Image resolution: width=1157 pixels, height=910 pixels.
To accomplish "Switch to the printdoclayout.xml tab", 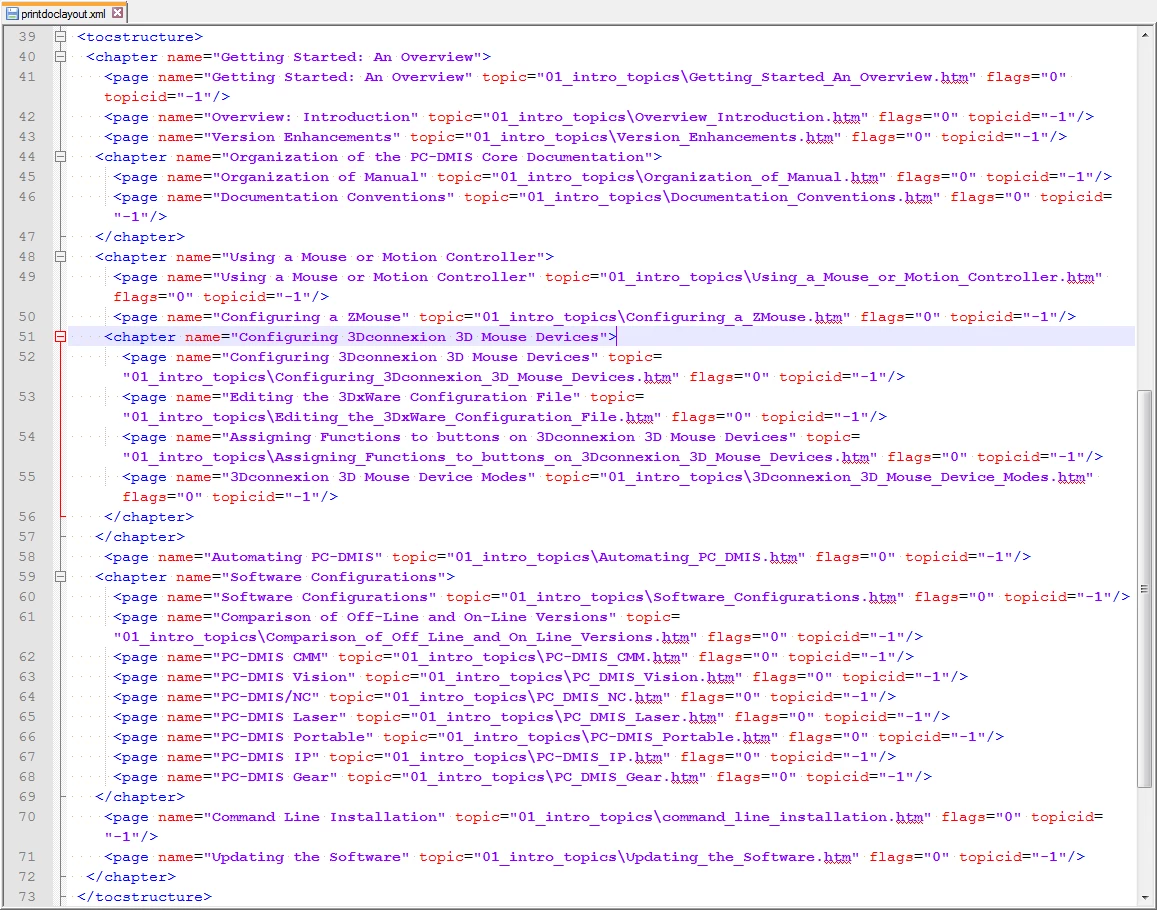I will click(x=65, y=13).
